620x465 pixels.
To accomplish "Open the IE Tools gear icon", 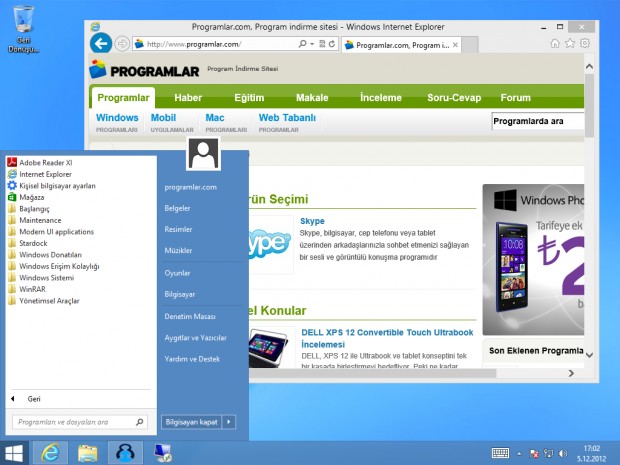I will (x=585, y=43).
